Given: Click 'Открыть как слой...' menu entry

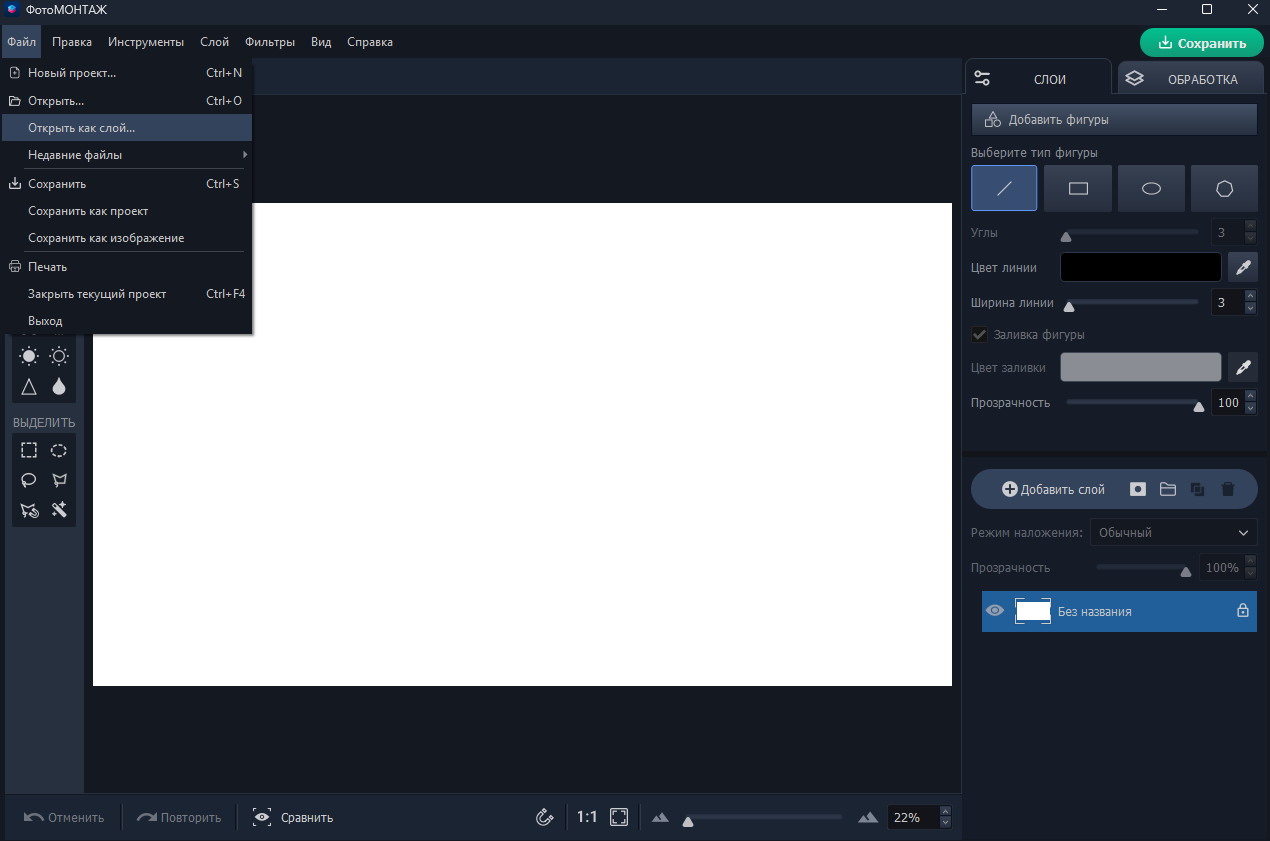Looking at the screenshot, I should [x=126, y=128].
